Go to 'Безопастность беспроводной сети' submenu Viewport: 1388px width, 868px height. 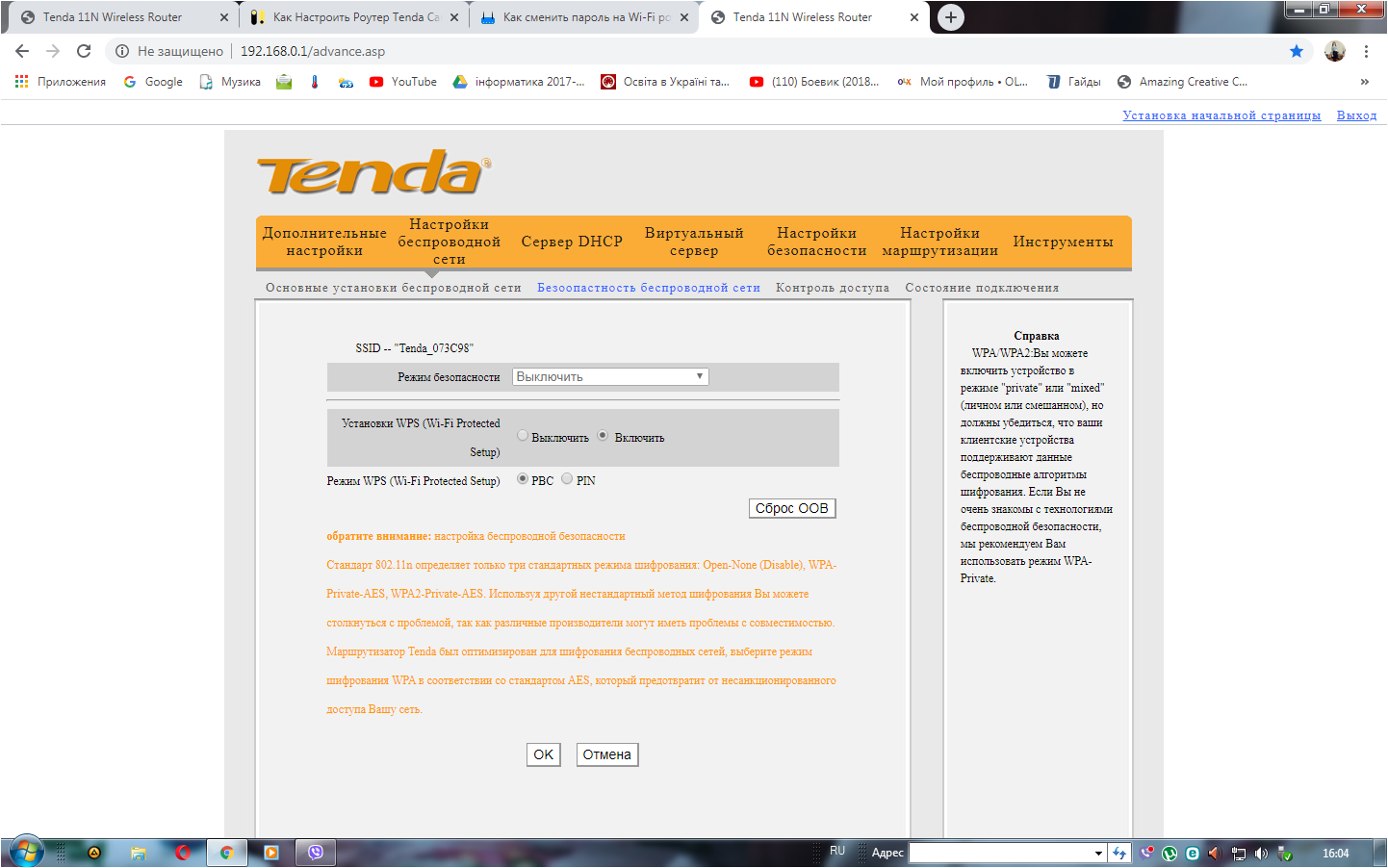click(649, 288)
